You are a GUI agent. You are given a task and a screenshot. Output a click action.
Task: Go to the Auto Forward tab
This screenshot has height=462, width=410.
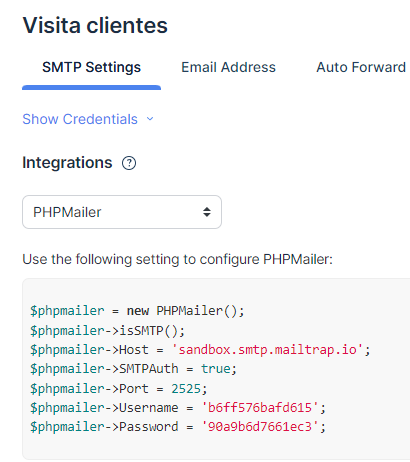click(x=361, y=67)
